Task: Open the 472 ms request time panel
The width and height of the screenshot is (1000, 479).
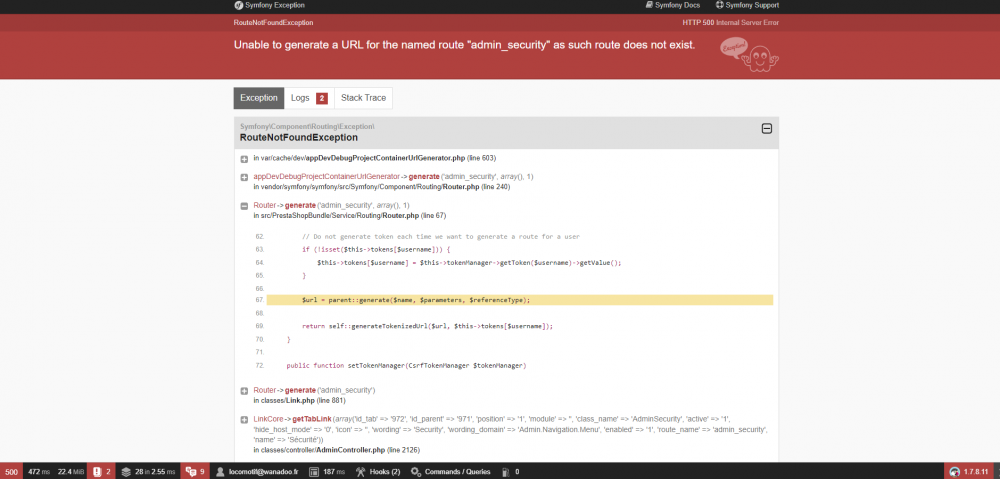Action: click(38, 471)
